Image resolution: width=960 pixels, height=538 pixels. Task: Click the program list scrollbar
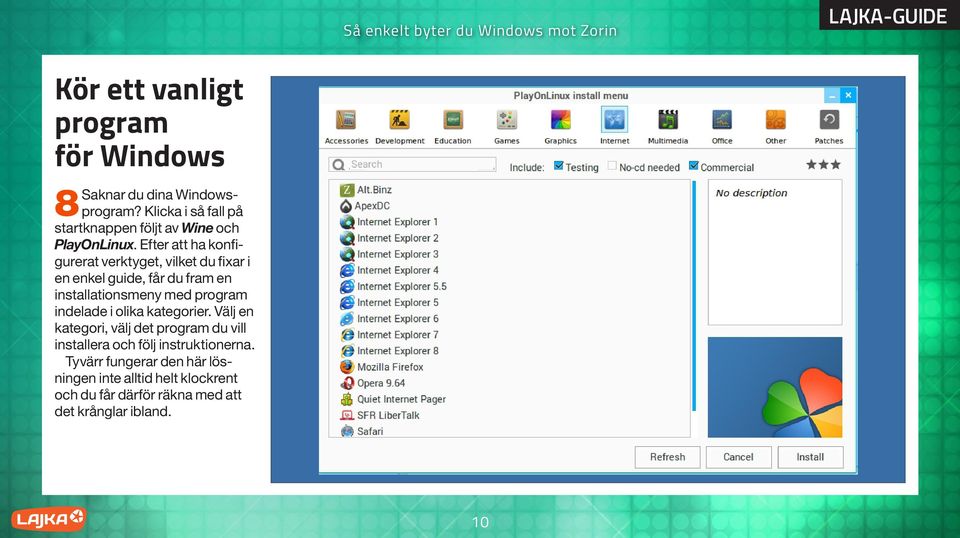pos(694,296)
